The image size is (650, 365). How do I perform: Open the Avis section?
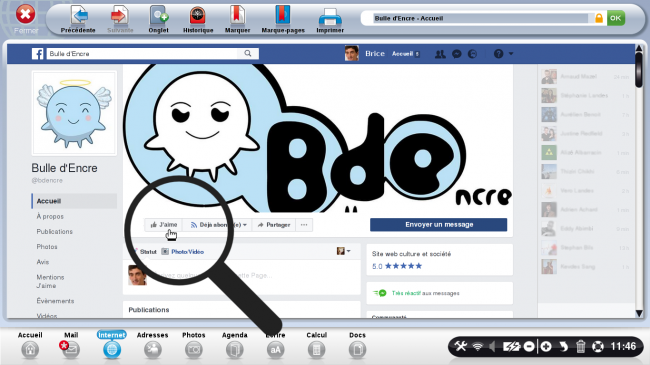point(43,262)
